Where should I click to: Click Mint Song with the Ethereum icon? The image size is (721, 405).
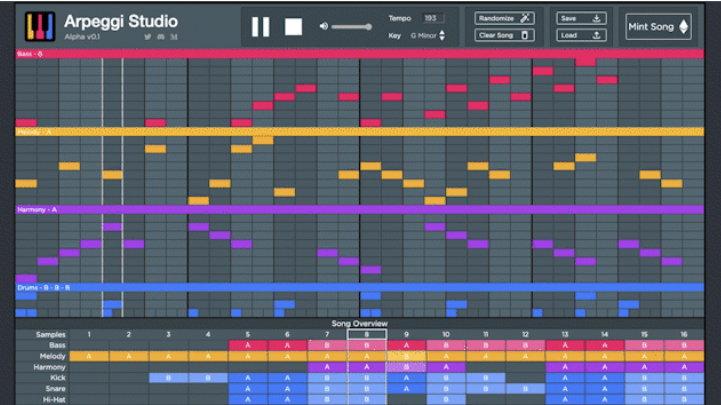[658, 27]
